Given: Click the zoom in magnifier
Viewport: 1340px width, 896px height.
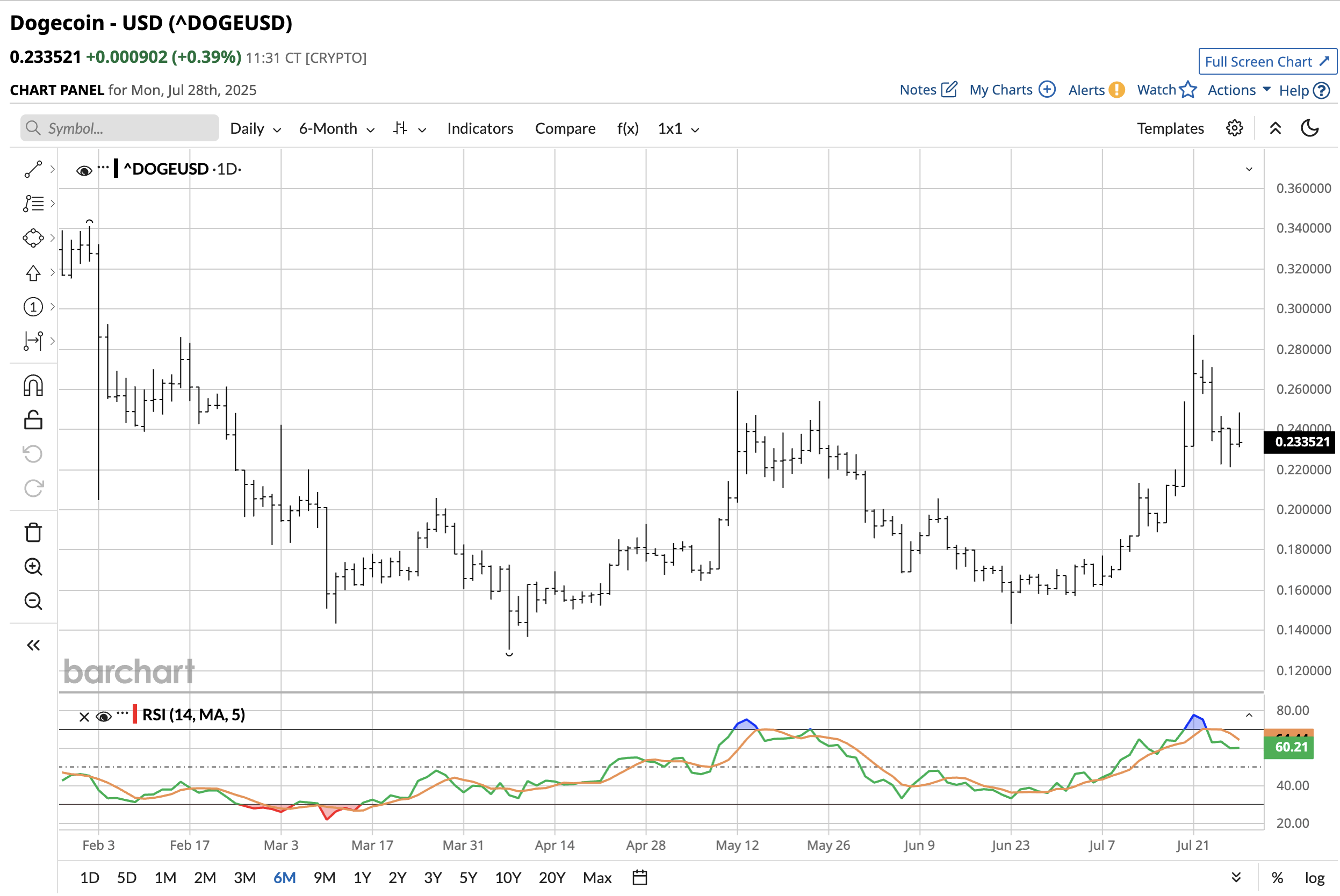Looking at the screenshot, I should (33, 567).
